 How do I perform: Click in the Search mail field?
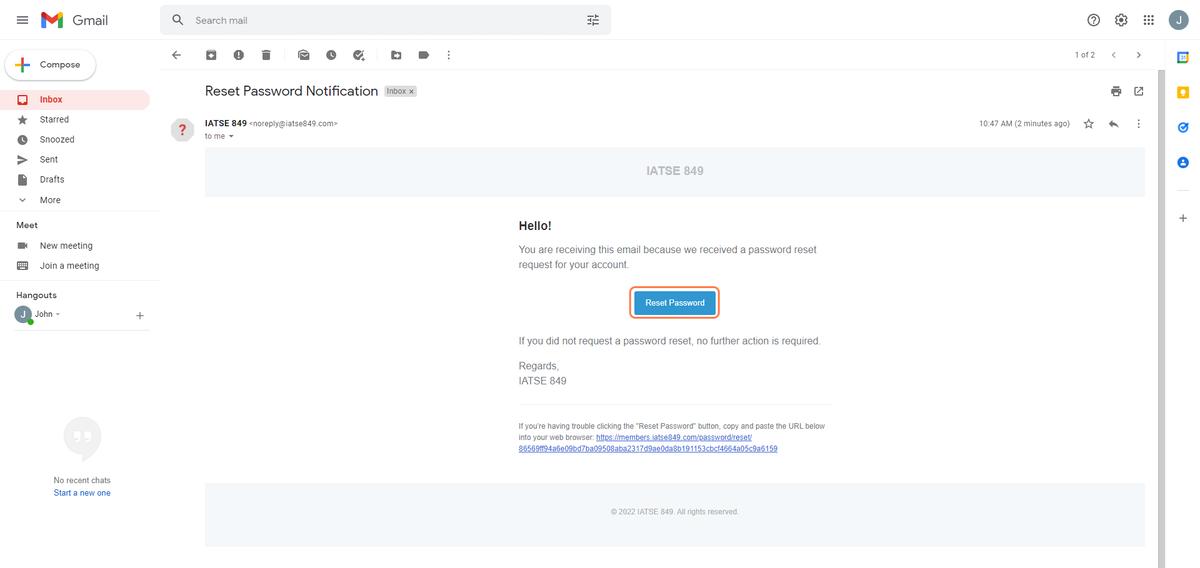pyautogui.click(x=385, y=20)
